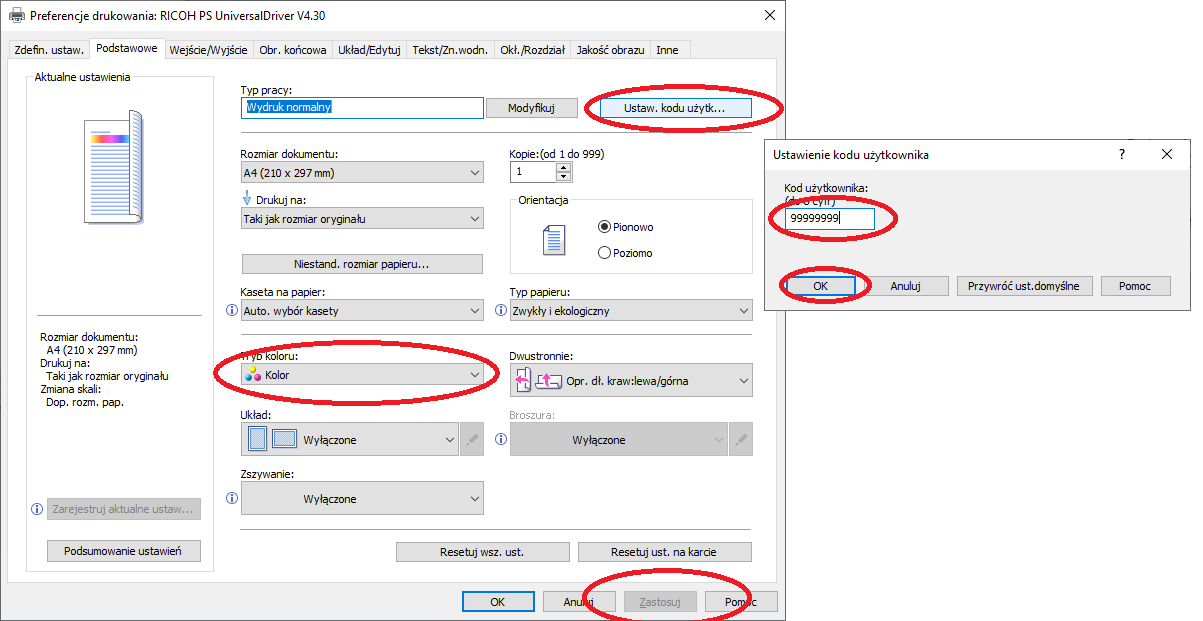Click the info icon beside Typ papieru
Viewport: 1203px width, 621px height.
tap(499, 311)
